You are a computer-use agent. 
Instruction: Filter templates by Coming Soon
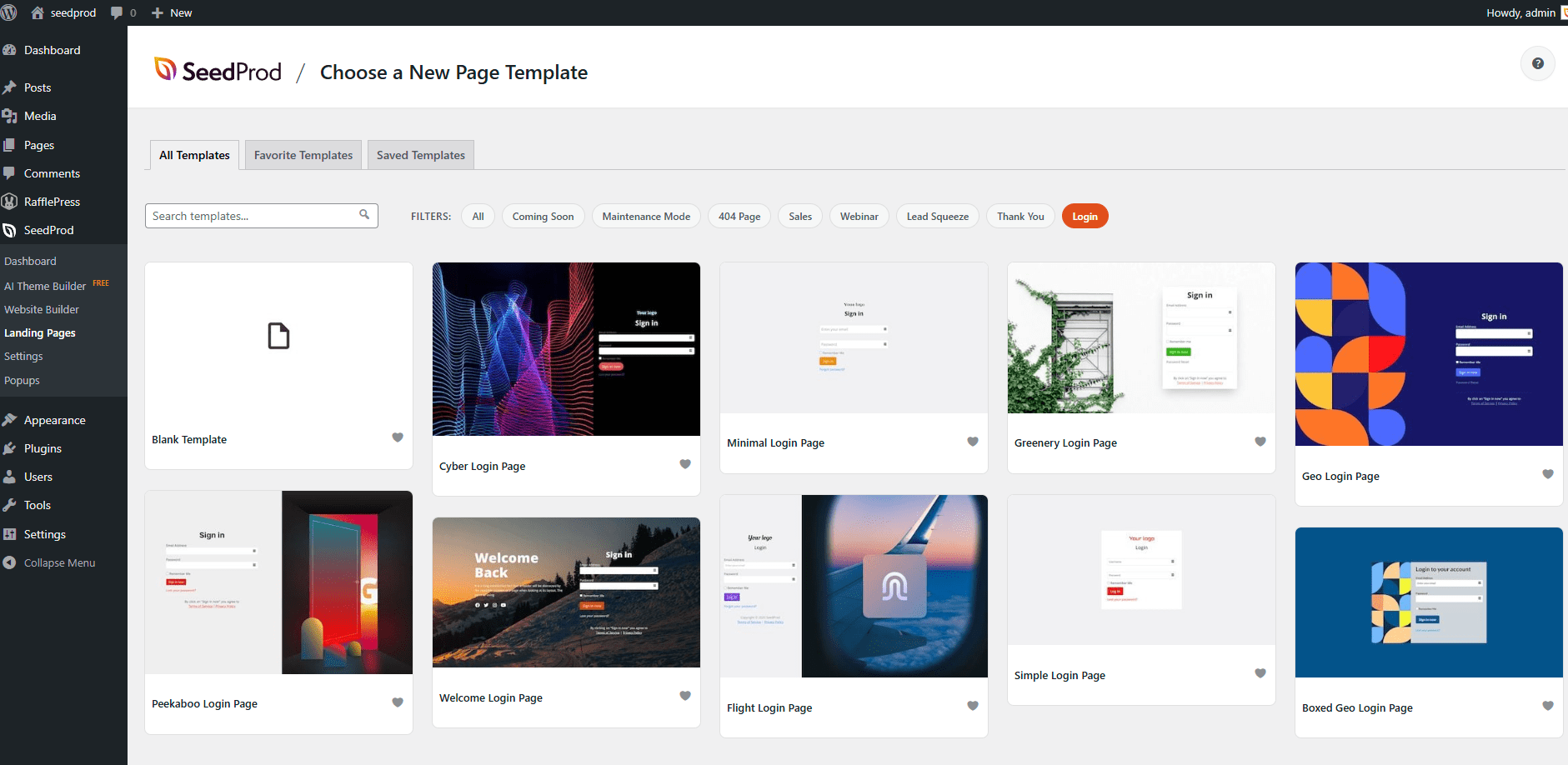tap(543, 217)
